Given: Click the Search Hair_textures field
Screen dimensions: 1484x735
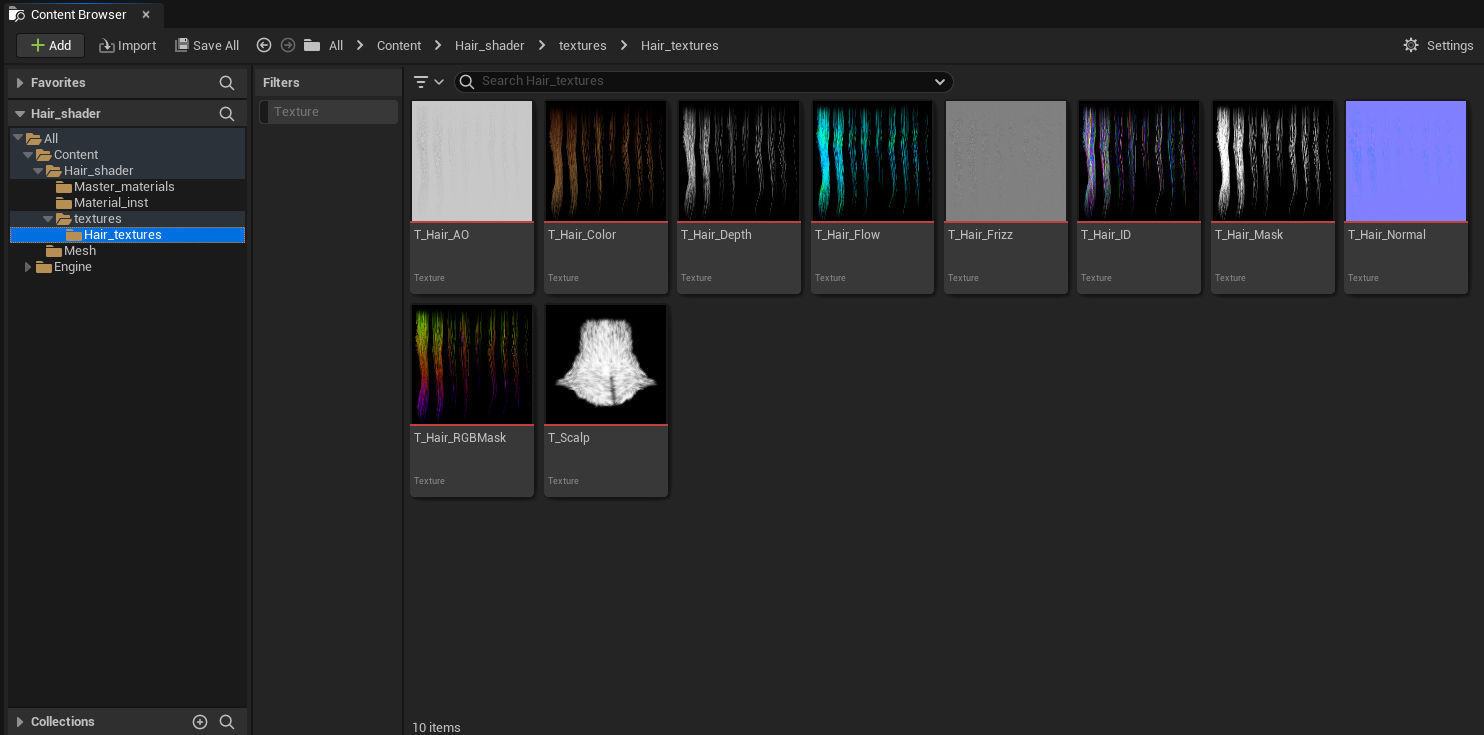Looking at the screenshot, I should pos(704,81).
